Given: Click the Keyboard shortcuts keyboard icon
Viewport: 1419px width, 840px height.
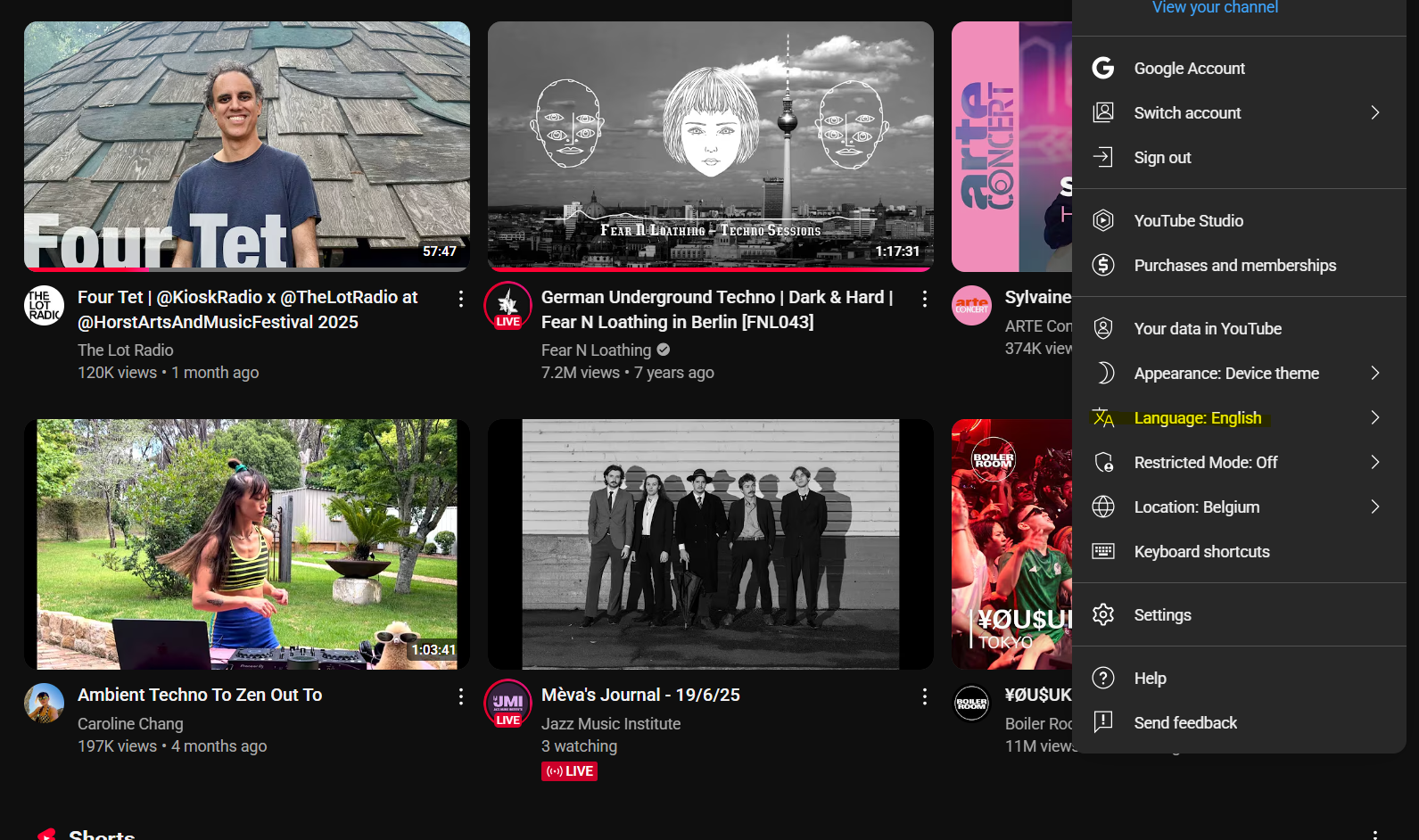Looking at the screenshot, I should click(1103, 551).
